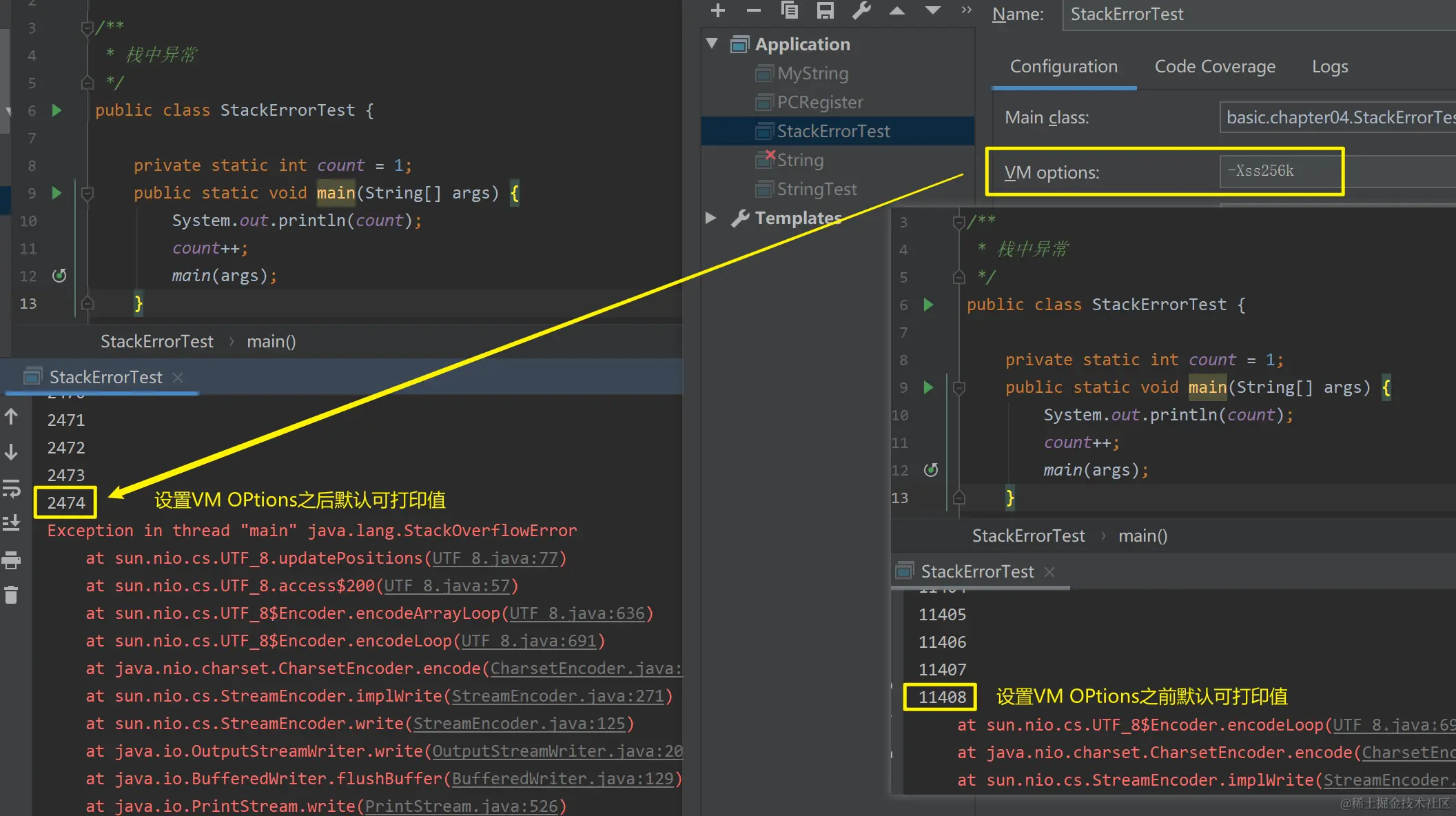Click the copy configuration icon
Image resolution: width=1456 pixels, height=816 pixels.
(x=789, y=10)
